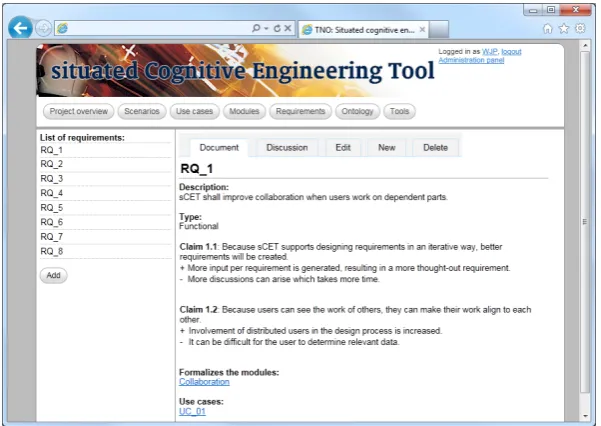Minimize the browser window
This screenshot has height=426, width=601.
(x=533, y=10)
